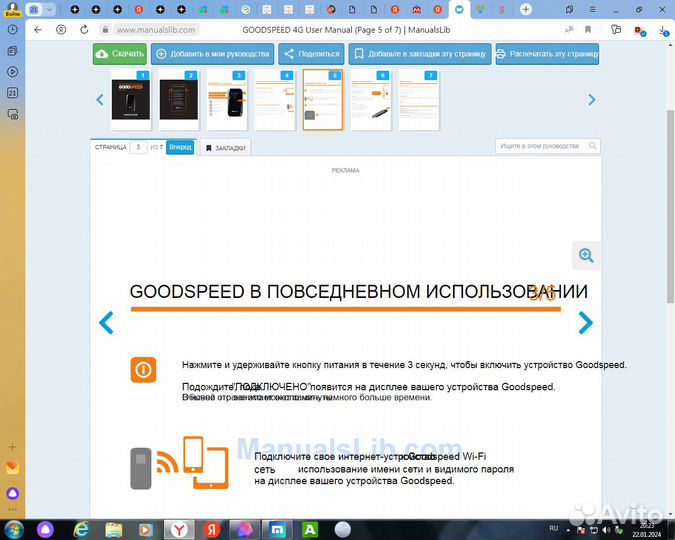Open page 7 thumbnail
Screen dimensions: 675x540
tap(419, 99)
